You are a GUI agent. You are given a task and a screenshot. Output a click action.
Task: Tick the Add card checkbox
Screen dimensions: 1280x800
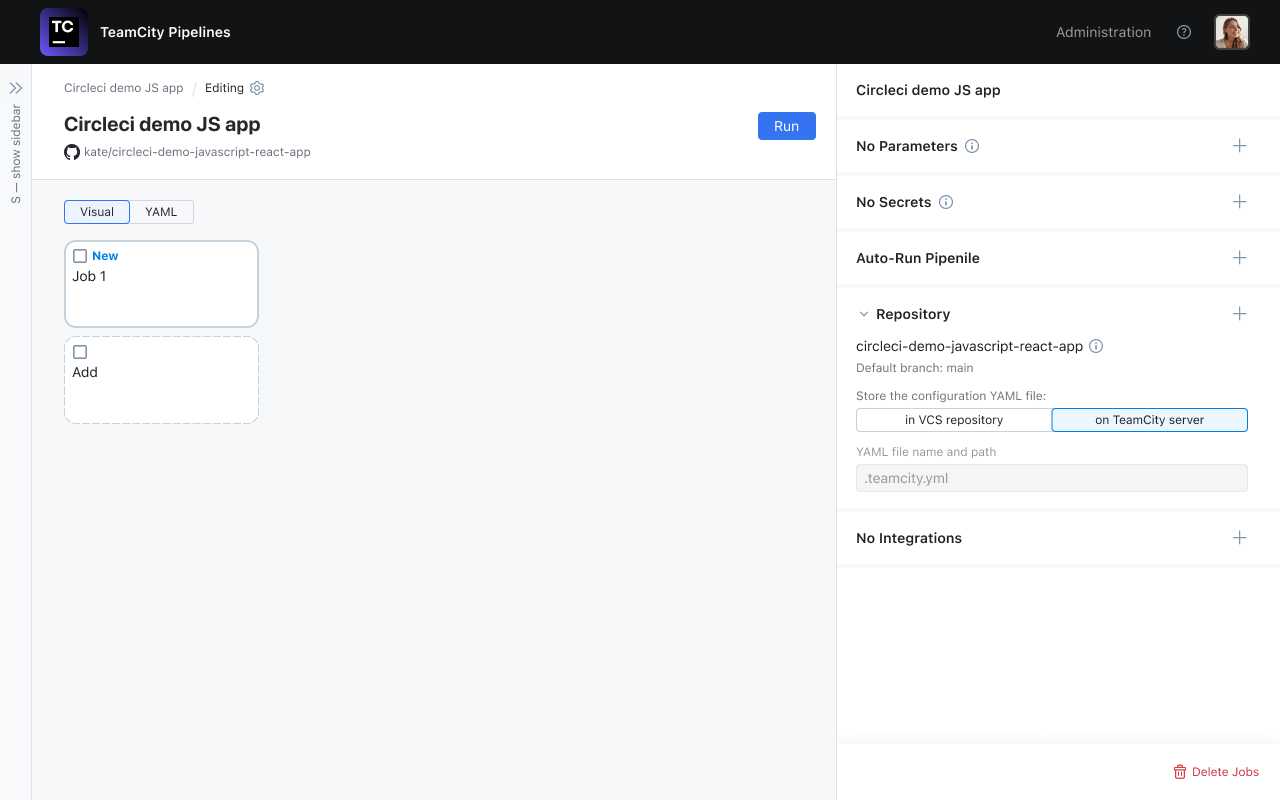(x=80, y=352)
